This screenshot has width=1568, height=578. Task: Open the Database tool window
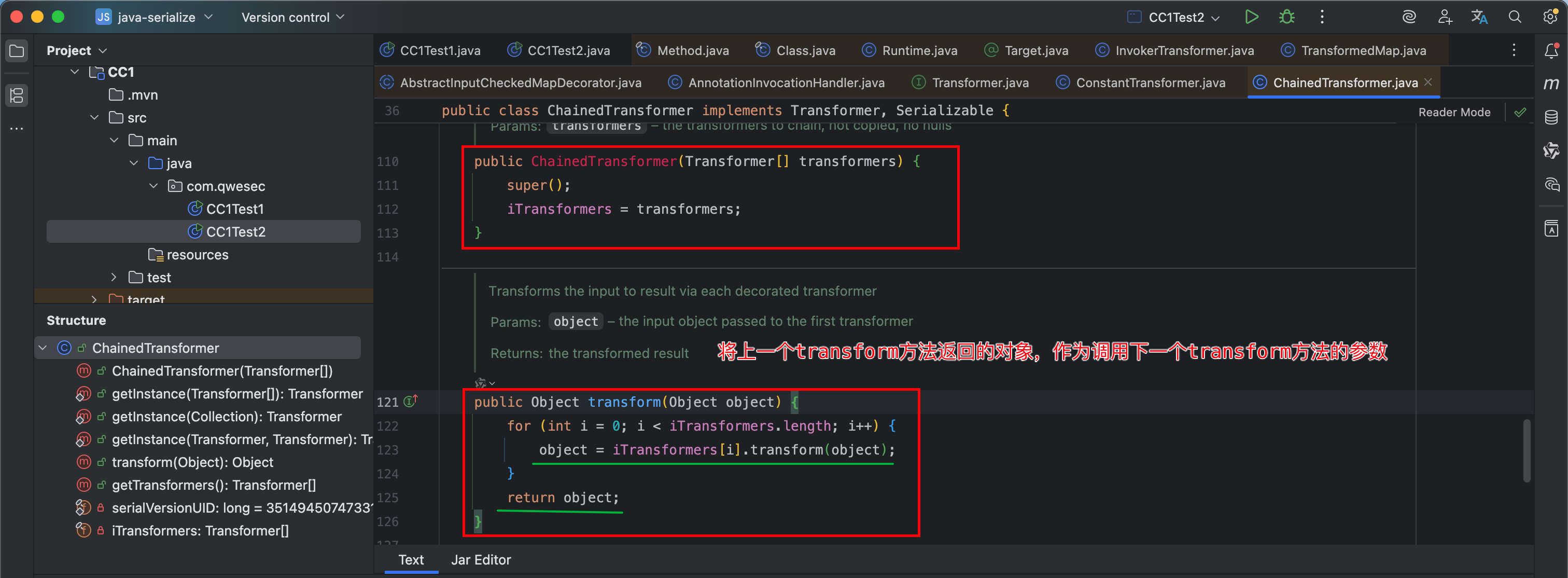(x=1550, y=117)
